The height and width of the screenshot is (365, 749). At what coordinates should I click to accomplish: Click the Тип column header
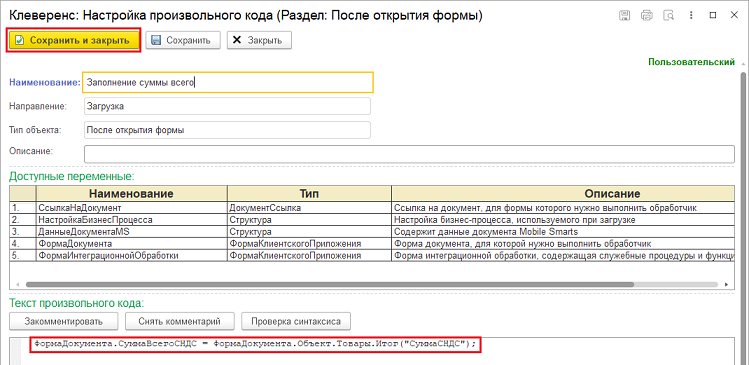click(310, 193)
